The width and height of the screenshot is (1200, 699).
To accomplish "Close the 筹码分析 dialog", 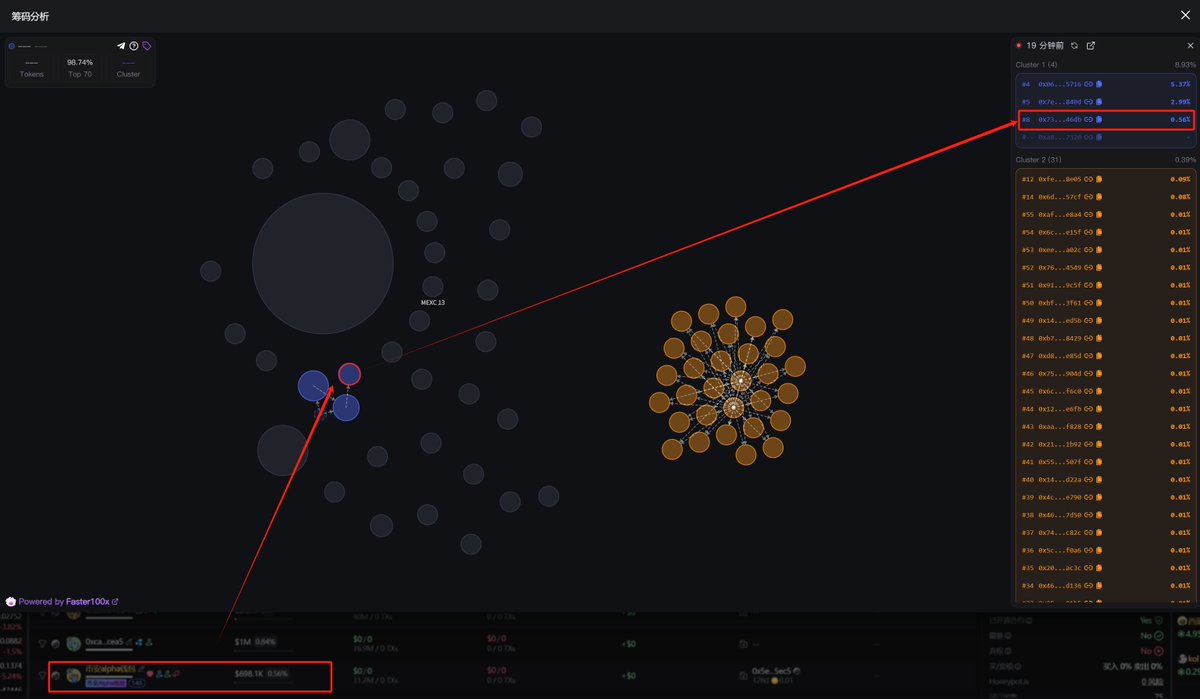I will click(x=1185, y=15).
